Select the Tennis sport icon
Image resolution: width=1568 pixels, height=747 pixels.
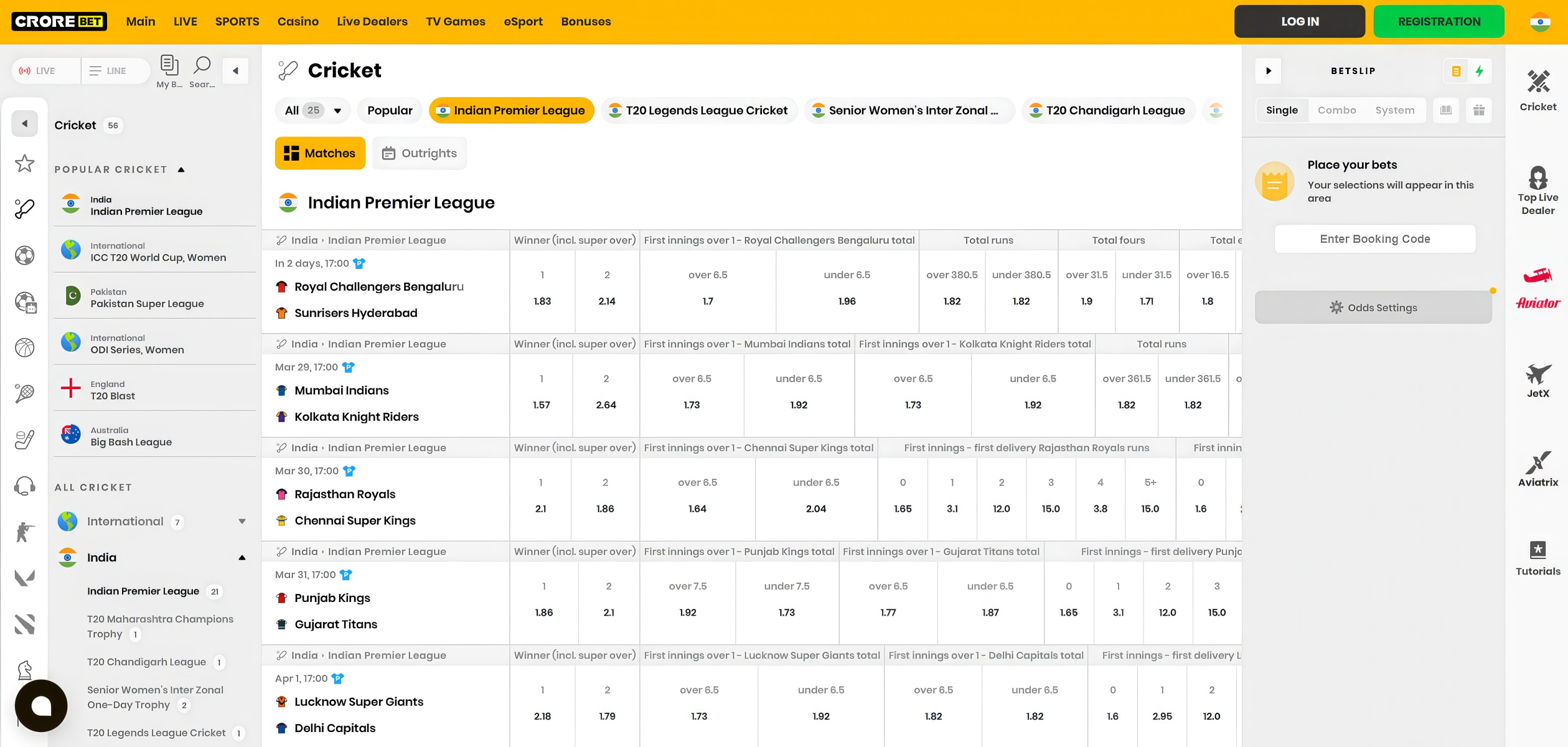tap(24, 393)
